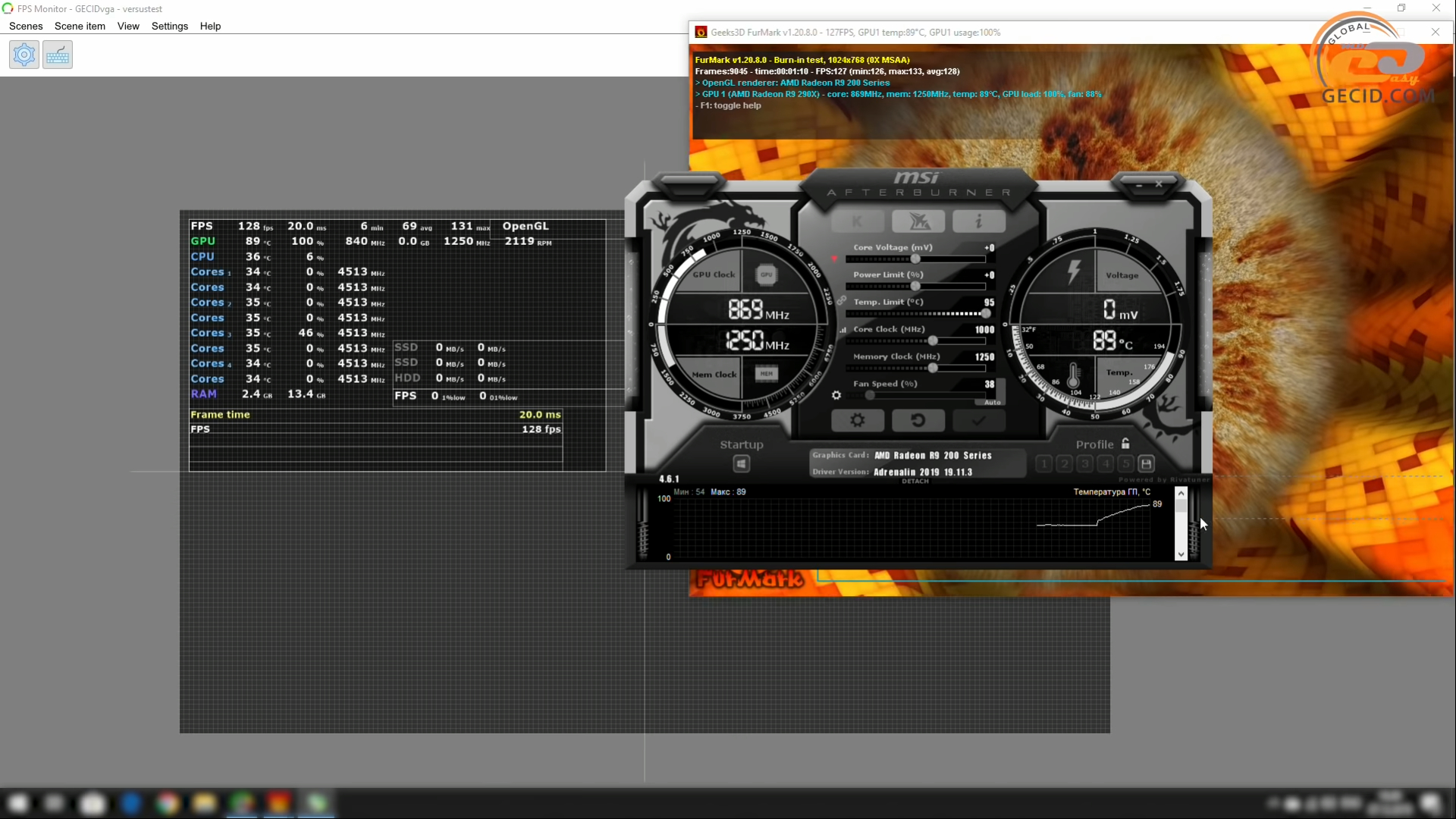Toggle the power and temp limit link icon
Viewport: 1456px width, 819px height.
click(842, 300)
